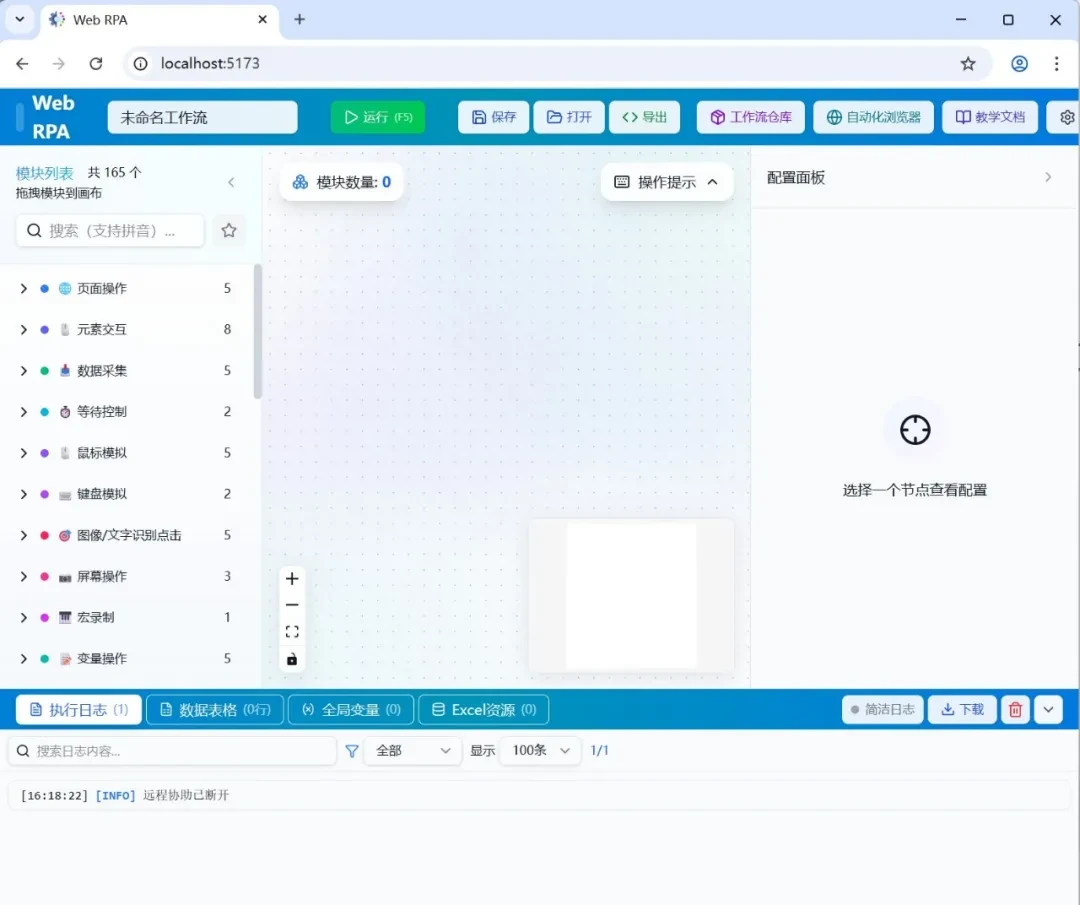1080x905 pixels.
Task: Open the Chrome profile menu
Action: [1019, 63]
